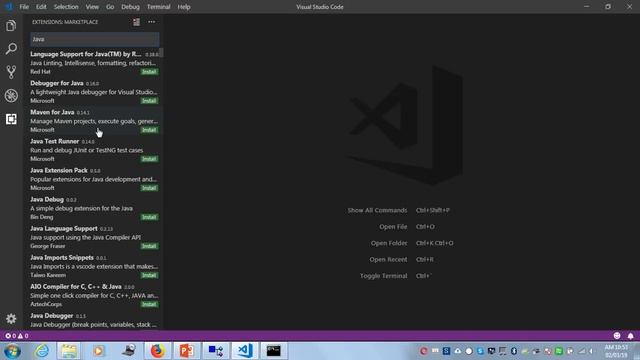Image resolution: width=640 pixels, height=360 pixels.
Task: Open PowerPoint from taskbar
Action: point(187,351)
